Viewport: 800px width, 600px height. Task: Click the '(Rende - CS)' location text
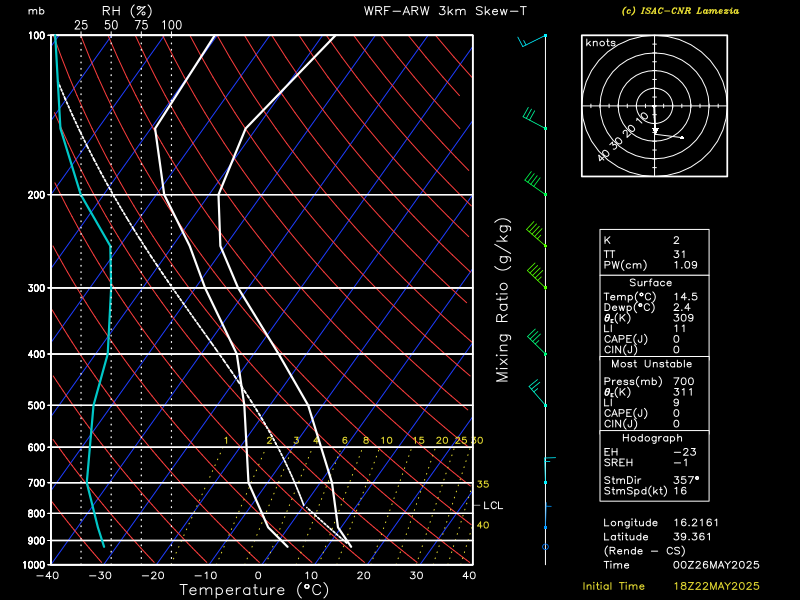[644, 551]
